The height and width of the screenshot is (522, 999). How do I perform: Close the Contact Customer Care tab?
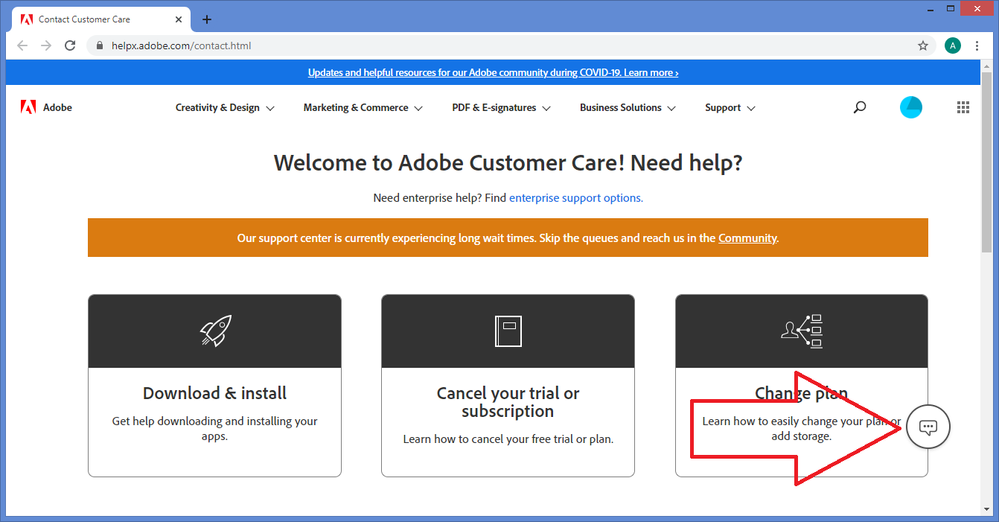[x=178, y=20]
